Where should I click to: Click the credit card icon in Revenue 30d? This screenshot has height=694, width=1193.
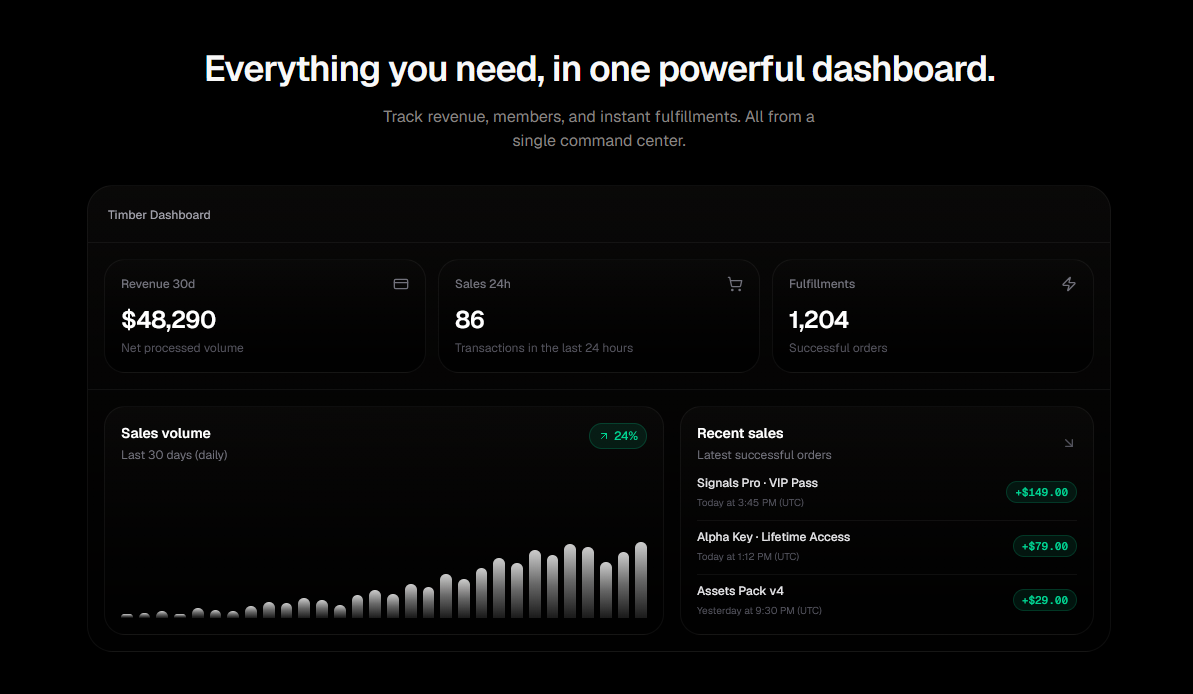[x=401, y=284]
